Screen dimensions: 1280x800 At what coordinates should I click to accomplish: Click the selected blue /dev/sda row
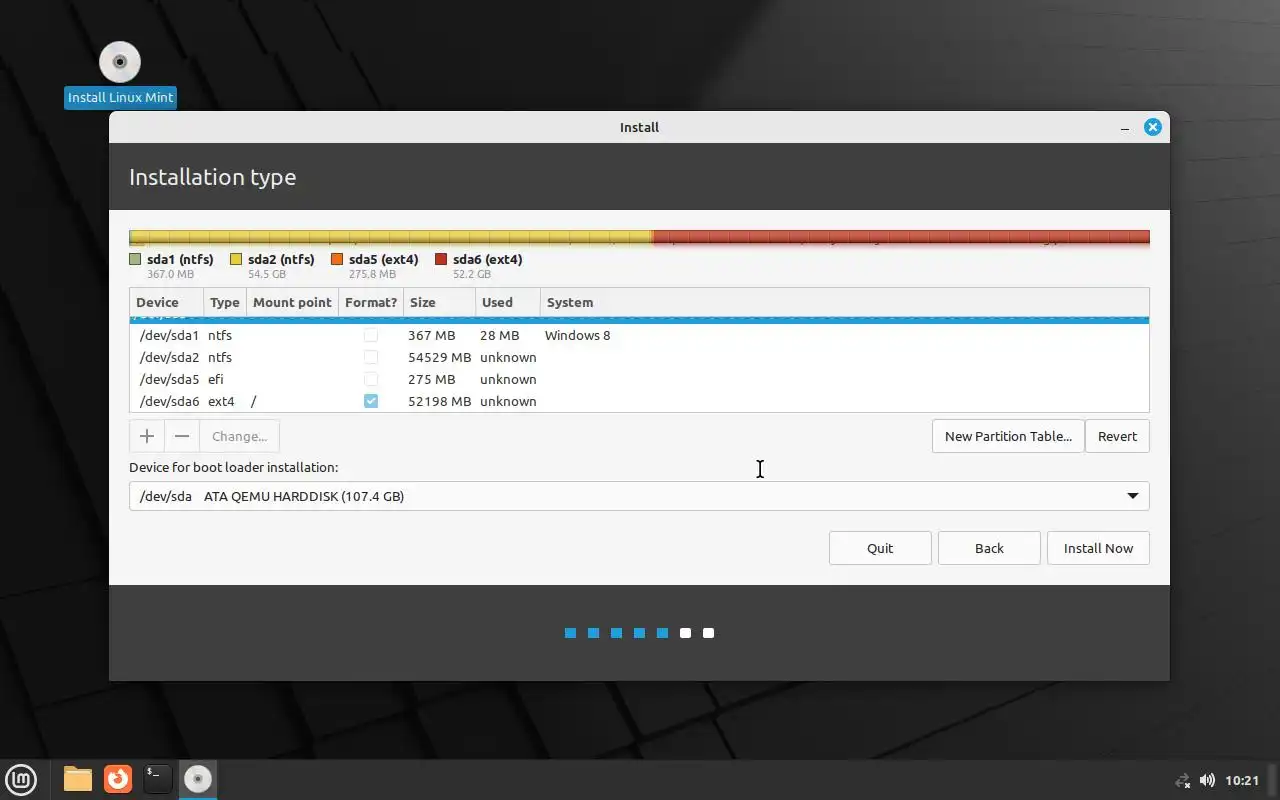coord(639,320)
